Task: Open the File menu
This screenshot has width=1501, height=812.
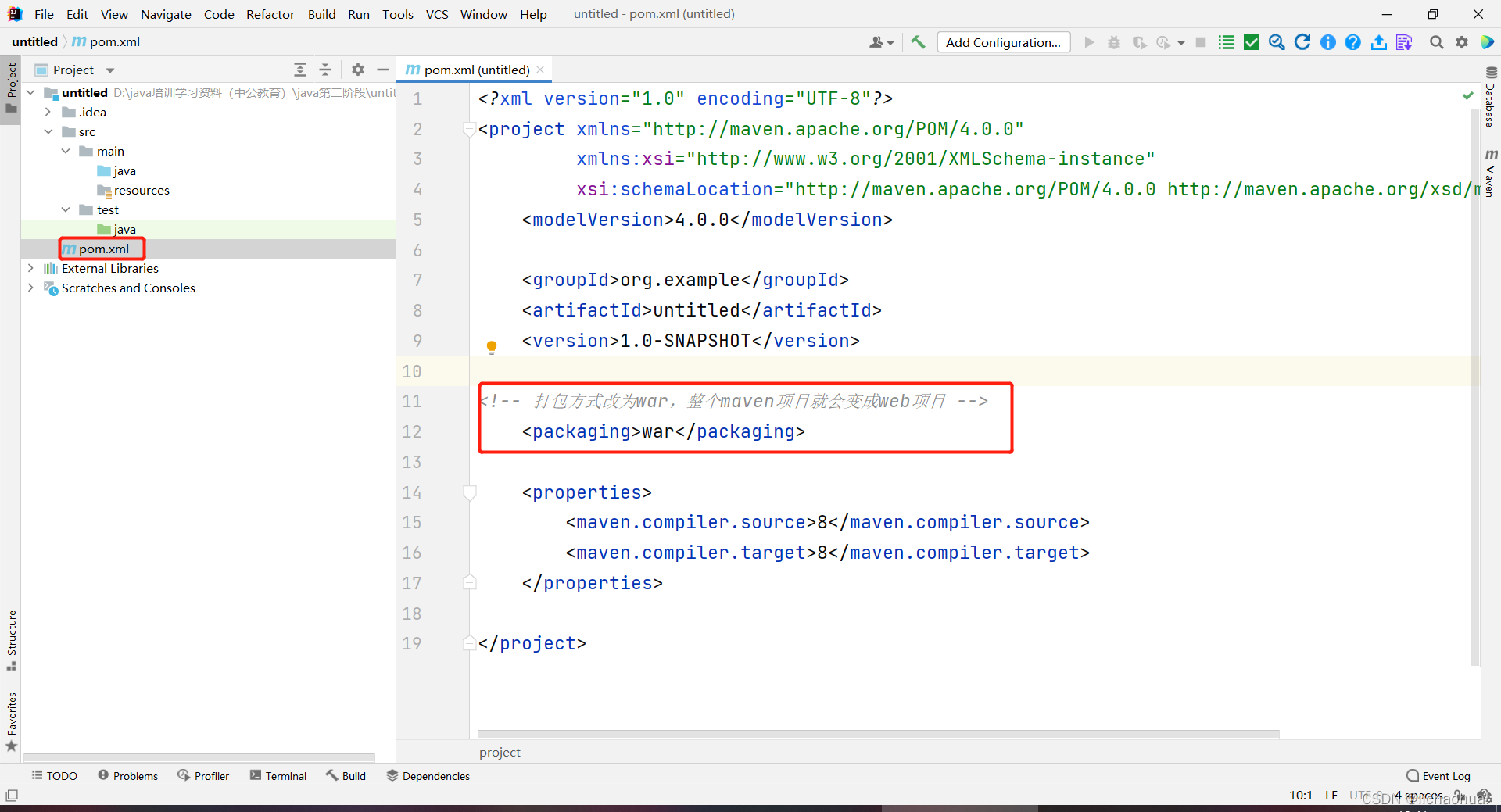Action: pyautogui.click(x=44, y=14)
